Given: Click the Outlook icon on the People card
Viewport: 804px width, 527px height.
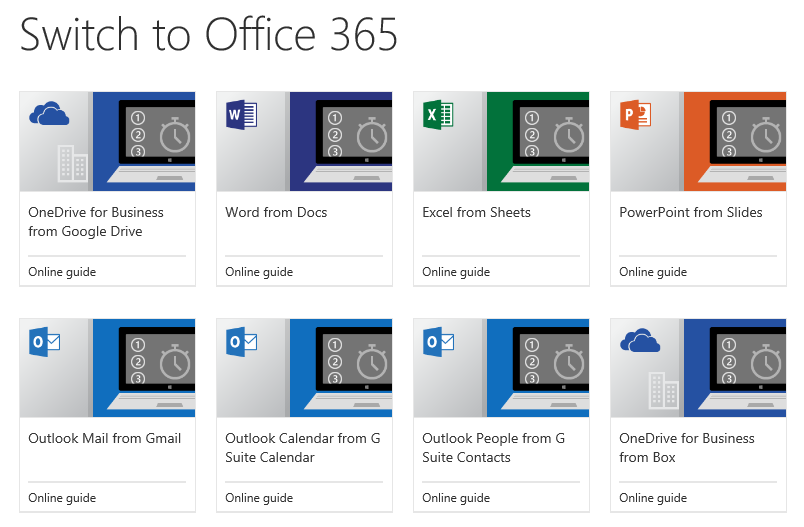Looking at the screenshot, I should point(438,341).
